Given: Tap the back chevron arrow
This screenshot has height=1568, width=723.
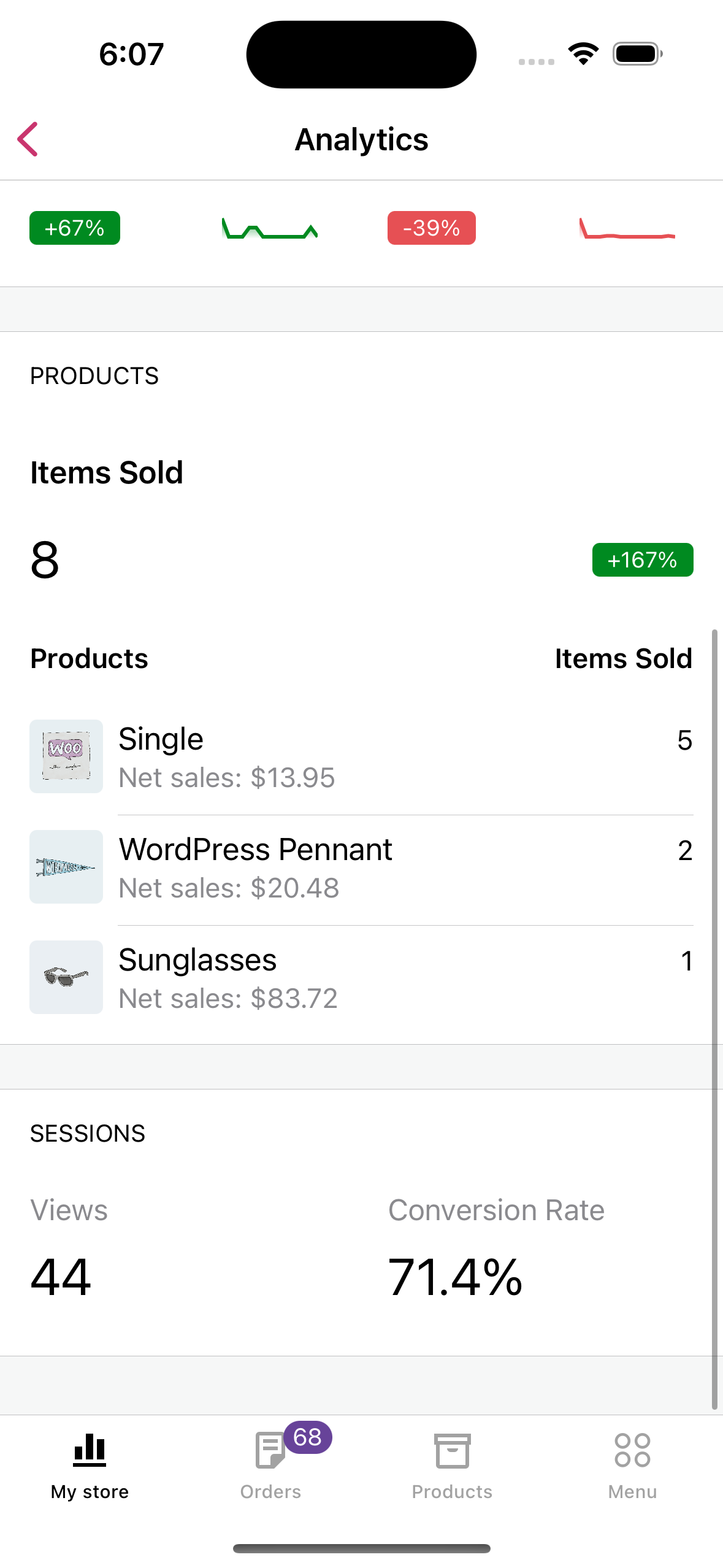Looking at the screenshot, I should click(x=28, y=139).
